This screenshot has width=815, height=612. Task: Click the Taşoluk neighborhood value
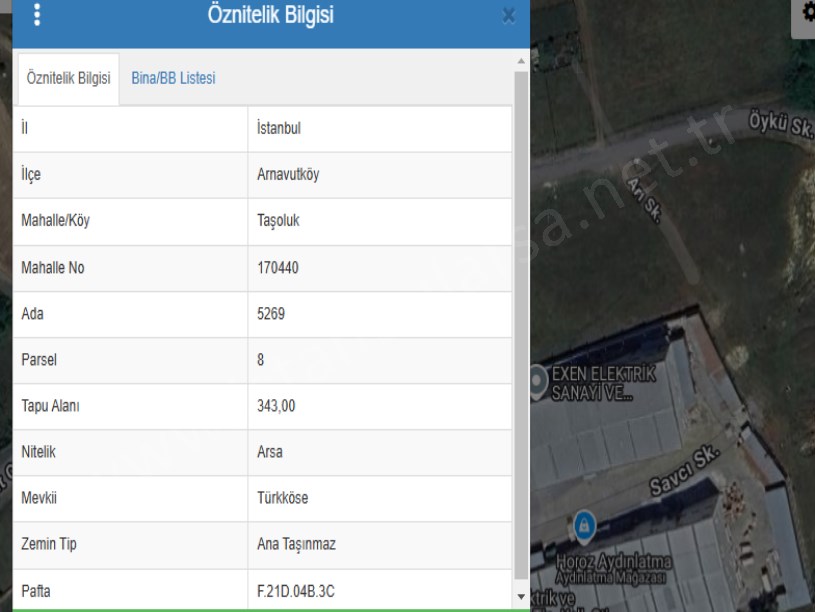coord(280,222)
